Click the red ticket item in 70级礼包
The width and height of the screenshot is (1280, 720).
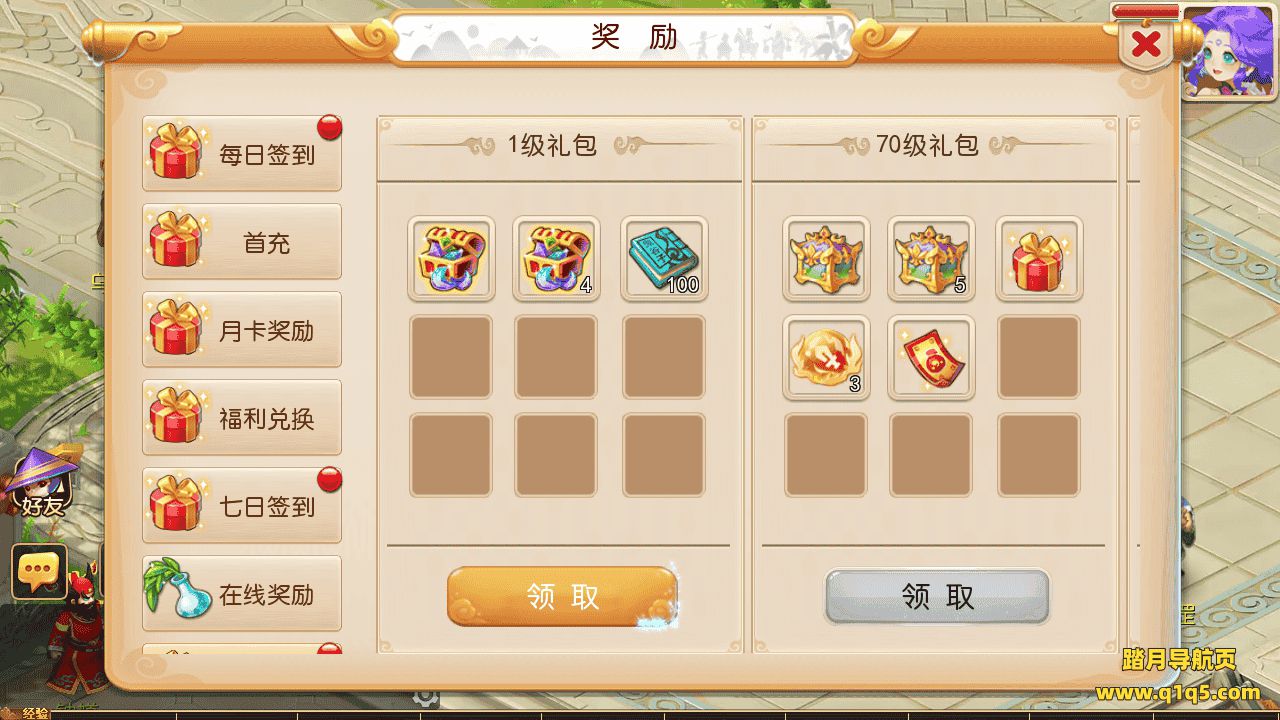[932, 357]
